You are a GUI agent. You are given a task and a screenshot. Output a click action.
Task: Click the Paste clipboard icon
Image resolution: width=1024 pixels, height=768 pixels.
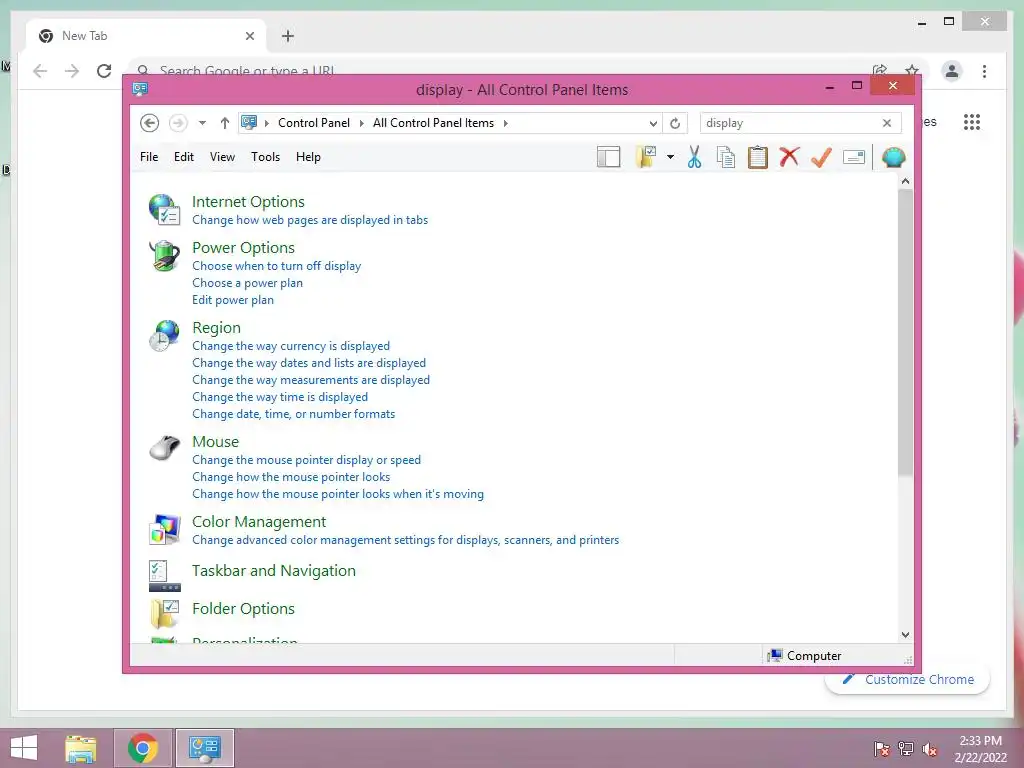point(758,157)
